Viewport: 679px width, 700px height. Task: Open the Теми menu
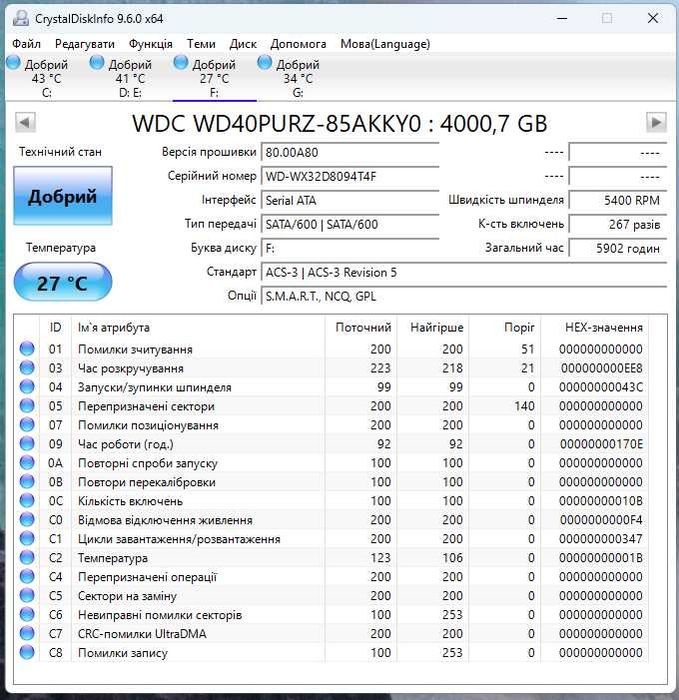[x=201, y=44]
